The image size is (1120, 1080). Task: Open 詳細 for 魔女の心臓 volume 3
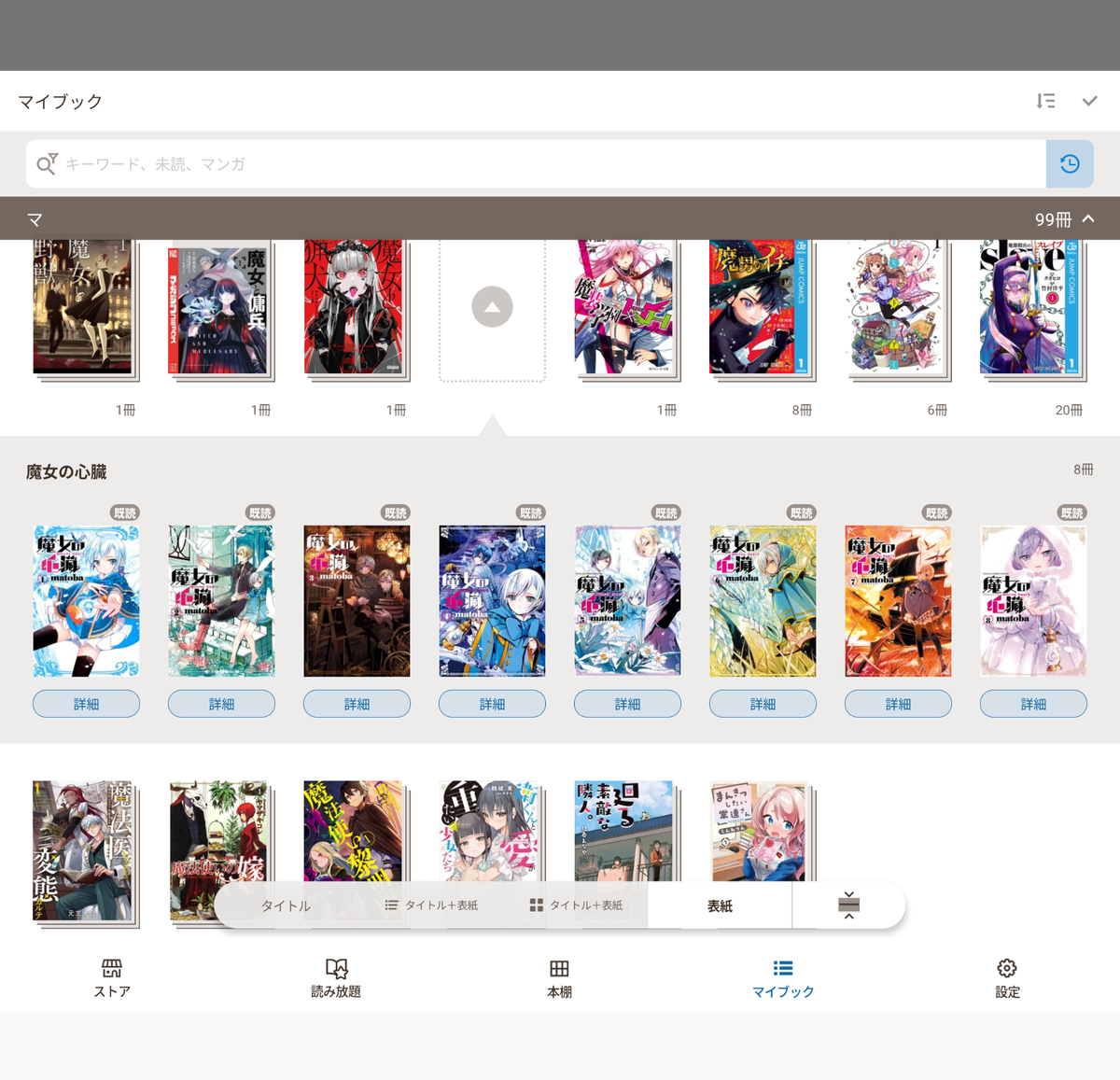click(357, 704)
